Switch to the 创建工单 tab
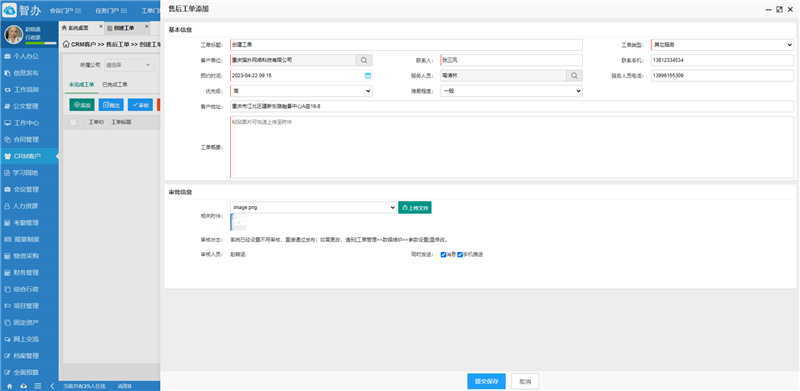Image resolution: width=800 pixels, height=391 pixels. coord(124,28)
